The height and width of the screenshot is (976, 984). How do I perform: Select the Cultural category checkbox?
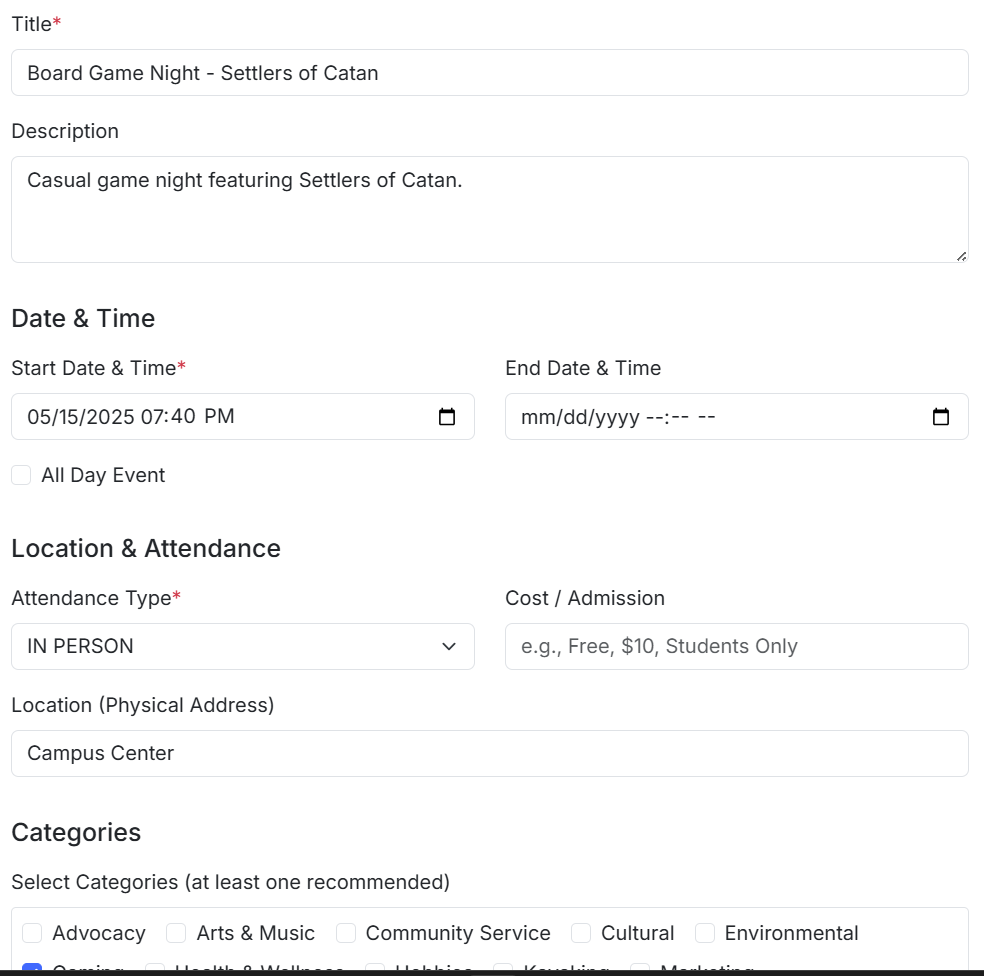(581, 933)
